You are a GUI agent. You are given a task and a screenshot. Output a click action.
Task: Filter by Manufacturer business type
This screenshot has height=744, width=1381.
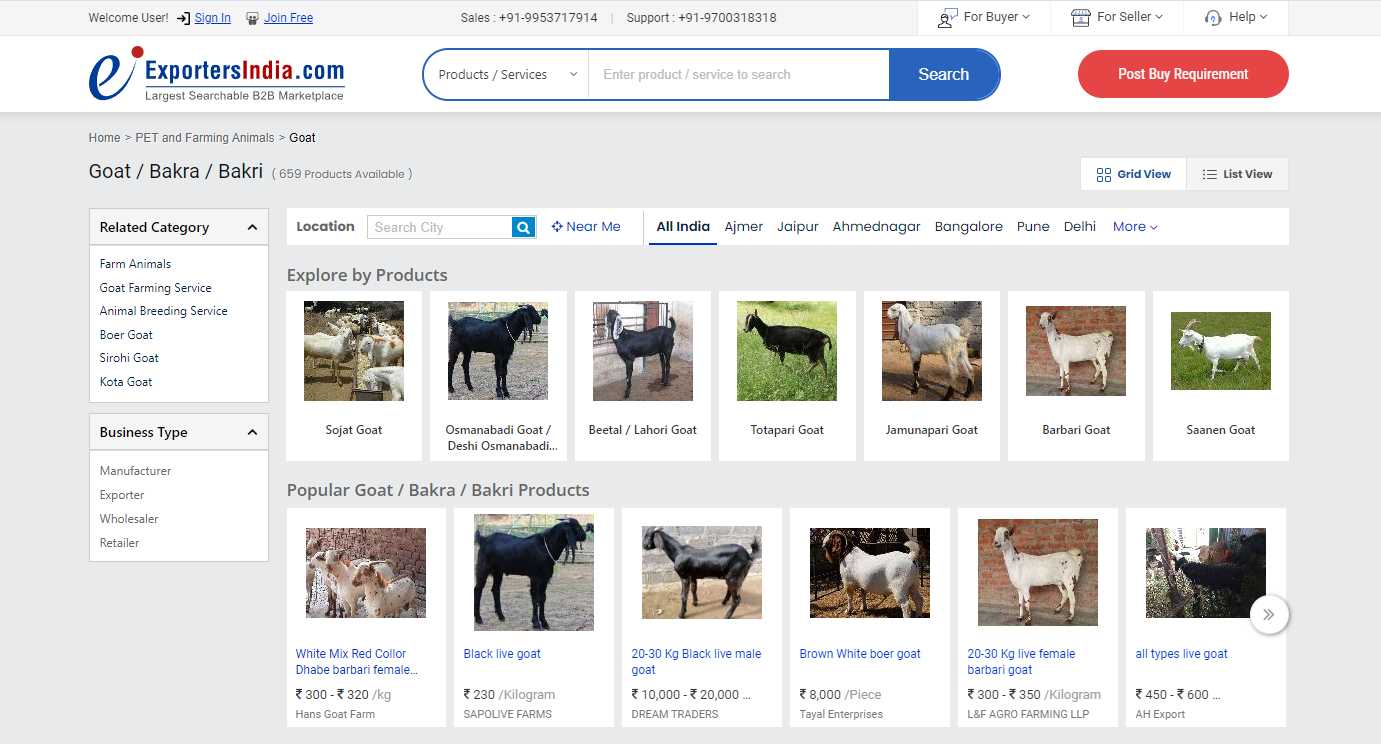pyautogui.click(x=136, y=471)
